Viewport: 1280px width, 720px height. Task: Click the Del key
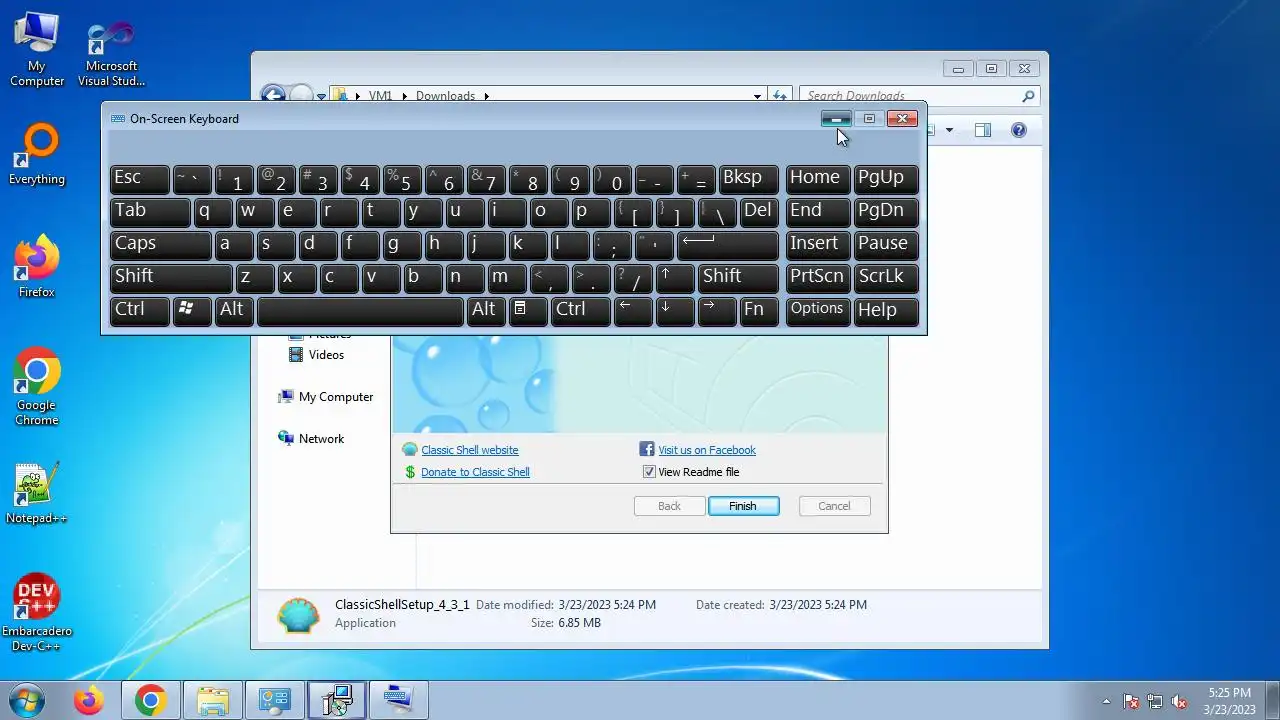click(759, 212)
